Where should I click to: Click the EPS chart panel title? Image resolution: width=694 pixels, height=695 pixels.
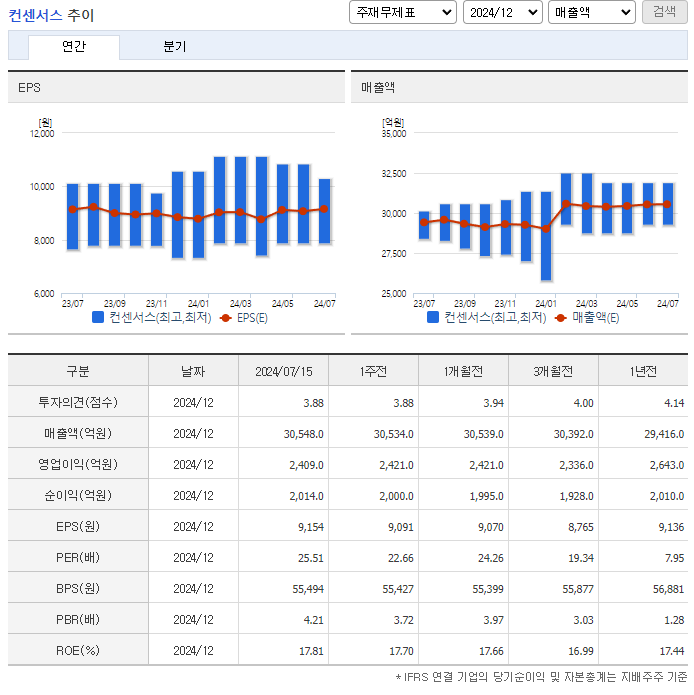point(29,87)
